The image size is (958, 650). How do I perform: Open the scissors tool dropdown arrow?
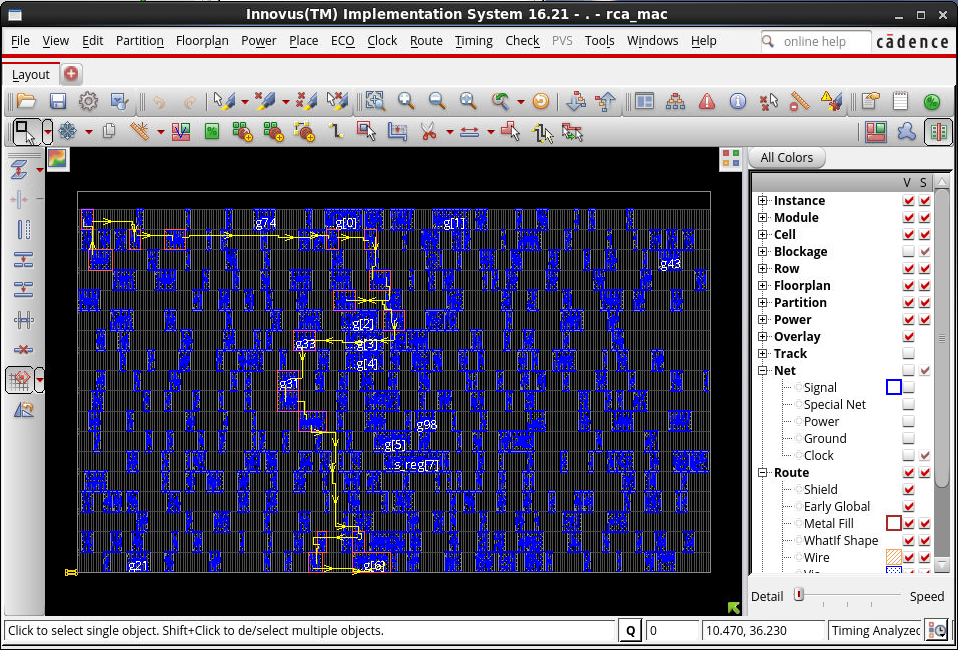(449, 132)
